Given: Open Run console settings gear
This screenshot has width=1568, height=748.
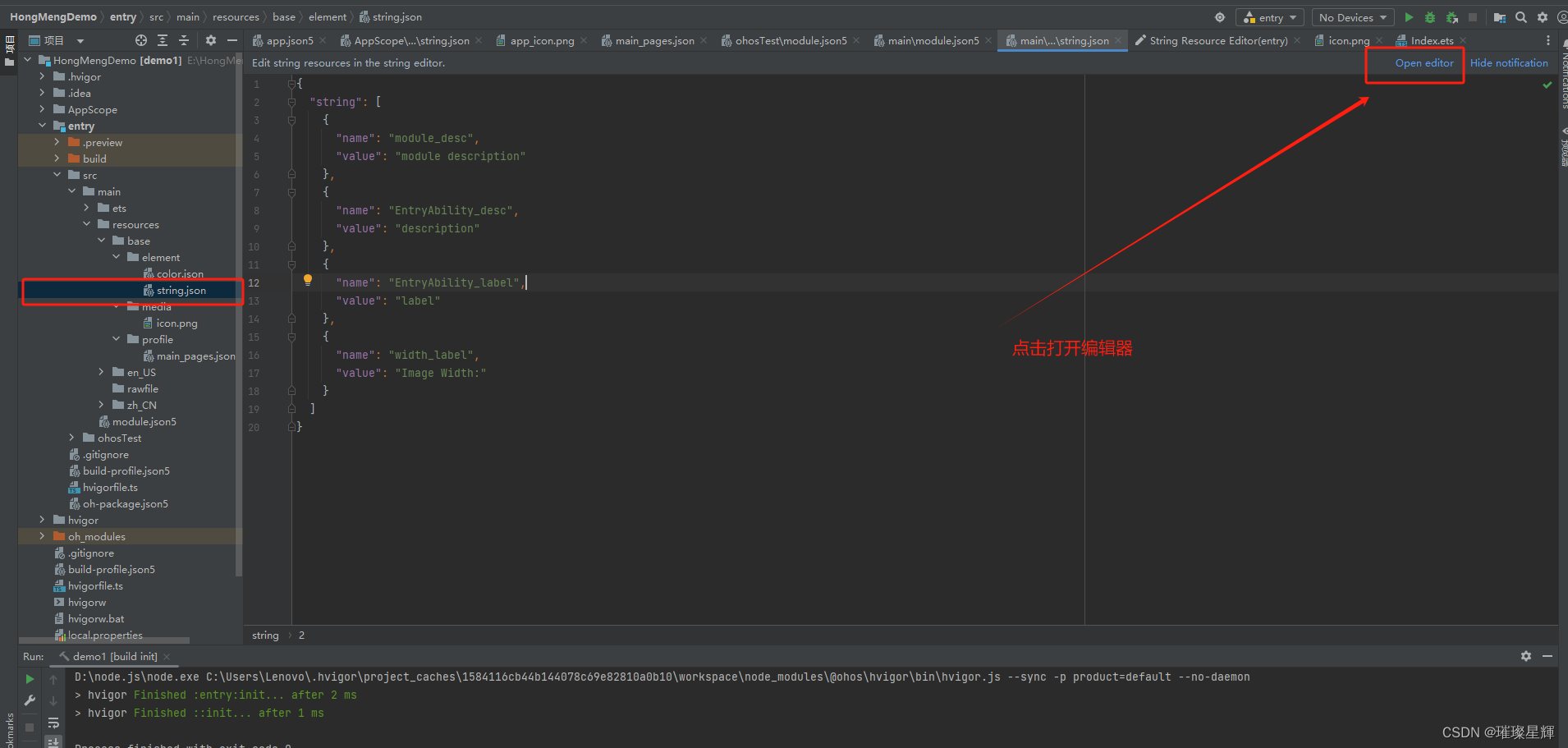Looking at the screenshot, I should pos(1525,655).
